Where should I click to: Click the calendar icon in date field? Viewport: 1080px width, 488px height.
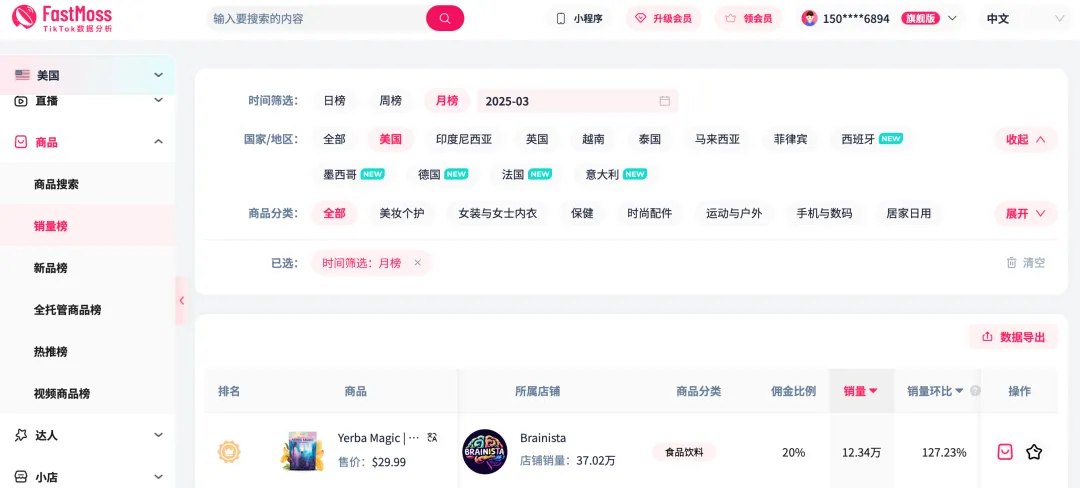[665, 101]
